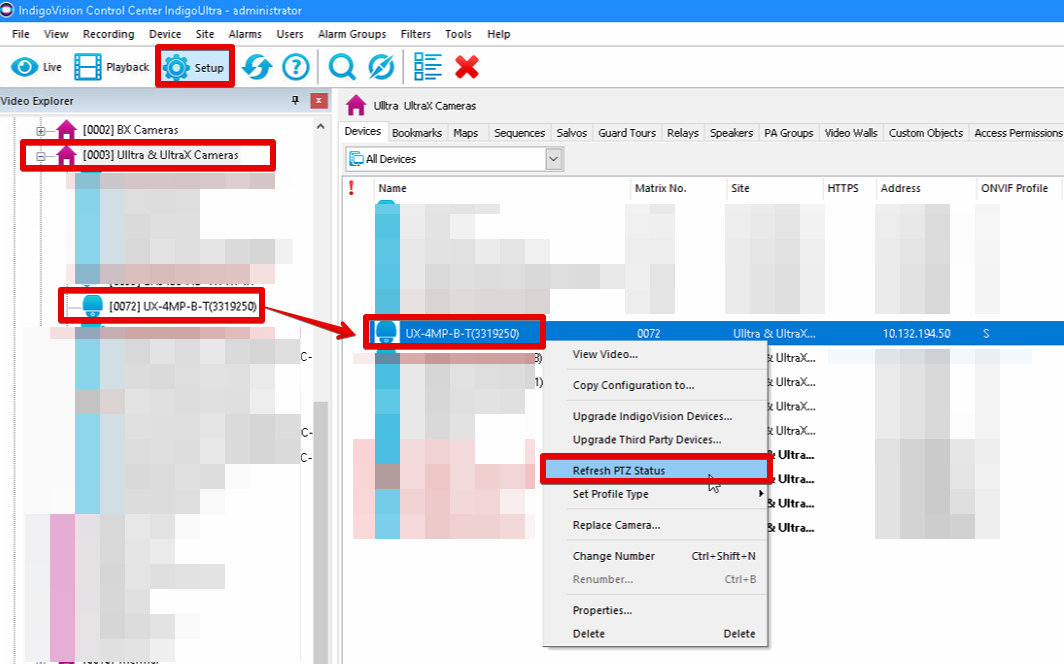The height and width of the screenshot is (664, 1064).
Task: Switch to the Bookmarks tab
Action: click(x=417, y=133)
